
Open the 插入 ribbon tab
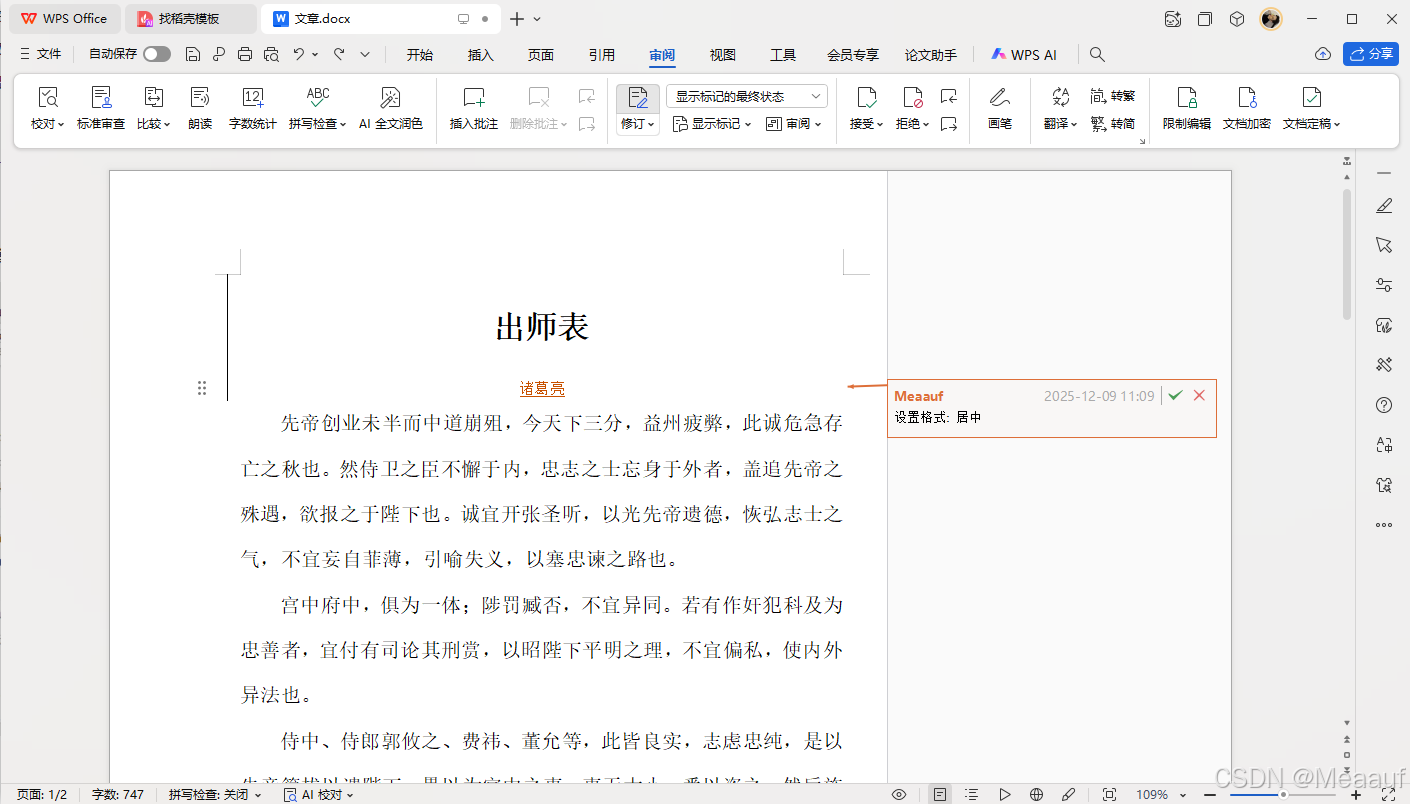(x=481, y=55)
